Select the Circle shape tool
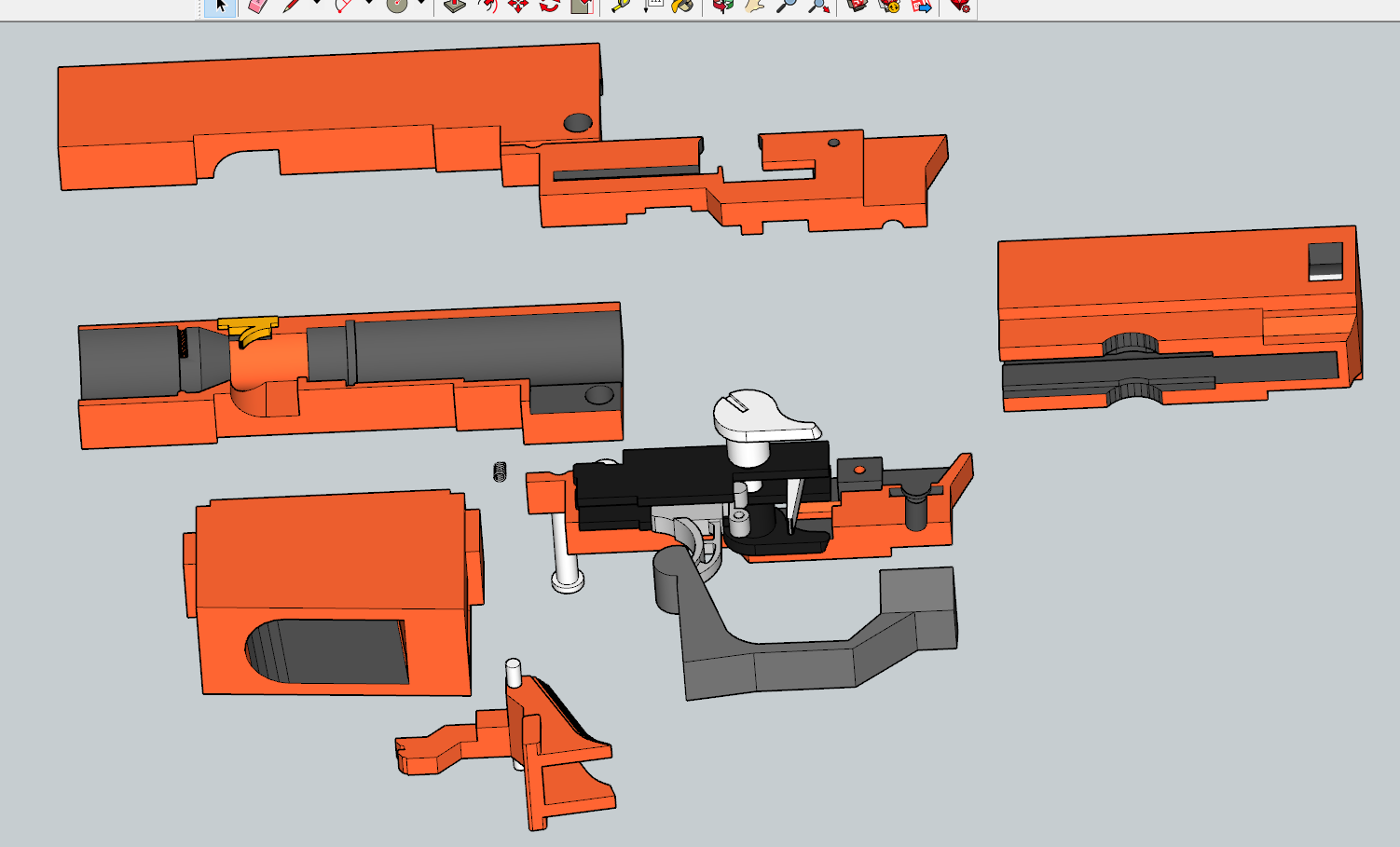The height and width of the screenshot is (847, 1400). 397,6
